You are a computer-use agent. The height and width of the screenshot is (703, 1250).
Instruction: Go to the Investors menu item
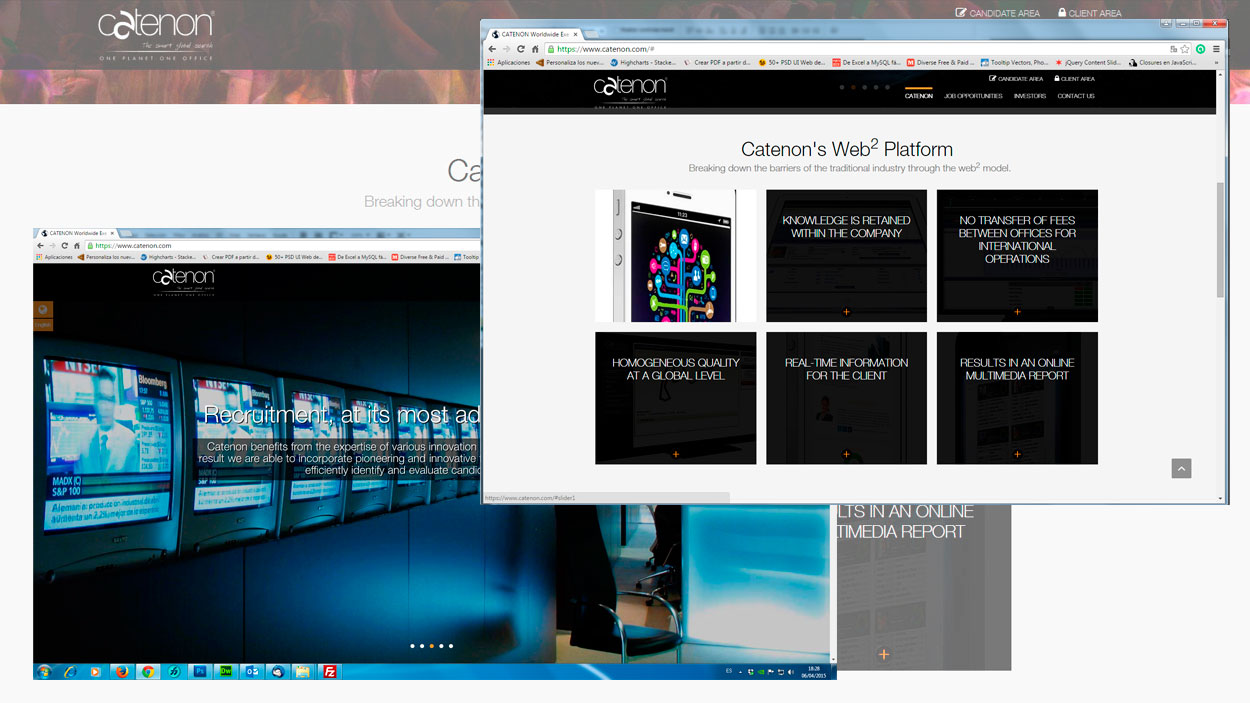click(1029, 96)
